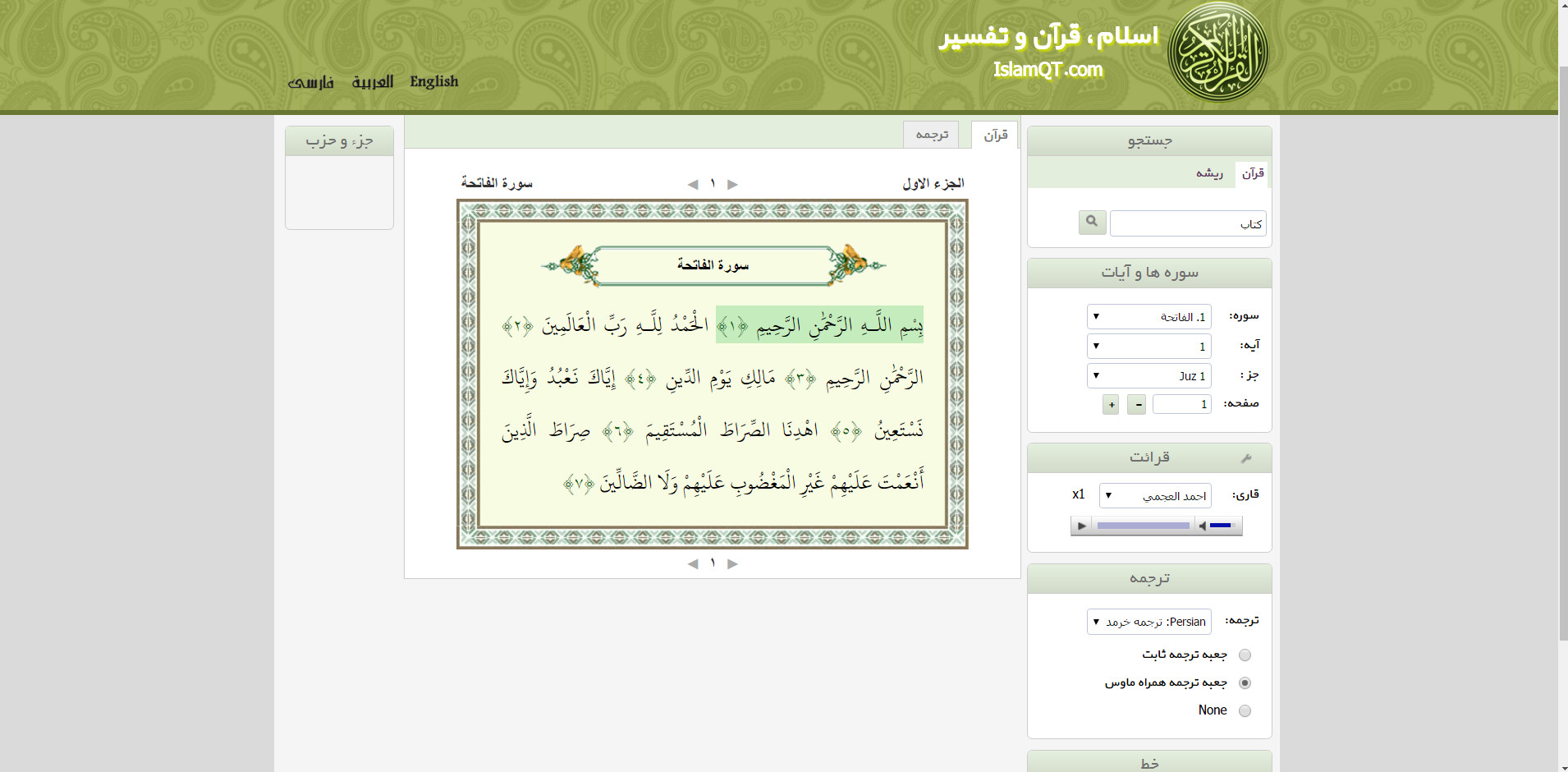Screen dimensions: 1568x772
Task: Click the browser vertical scrollbar
Action: coord(1563,353)
